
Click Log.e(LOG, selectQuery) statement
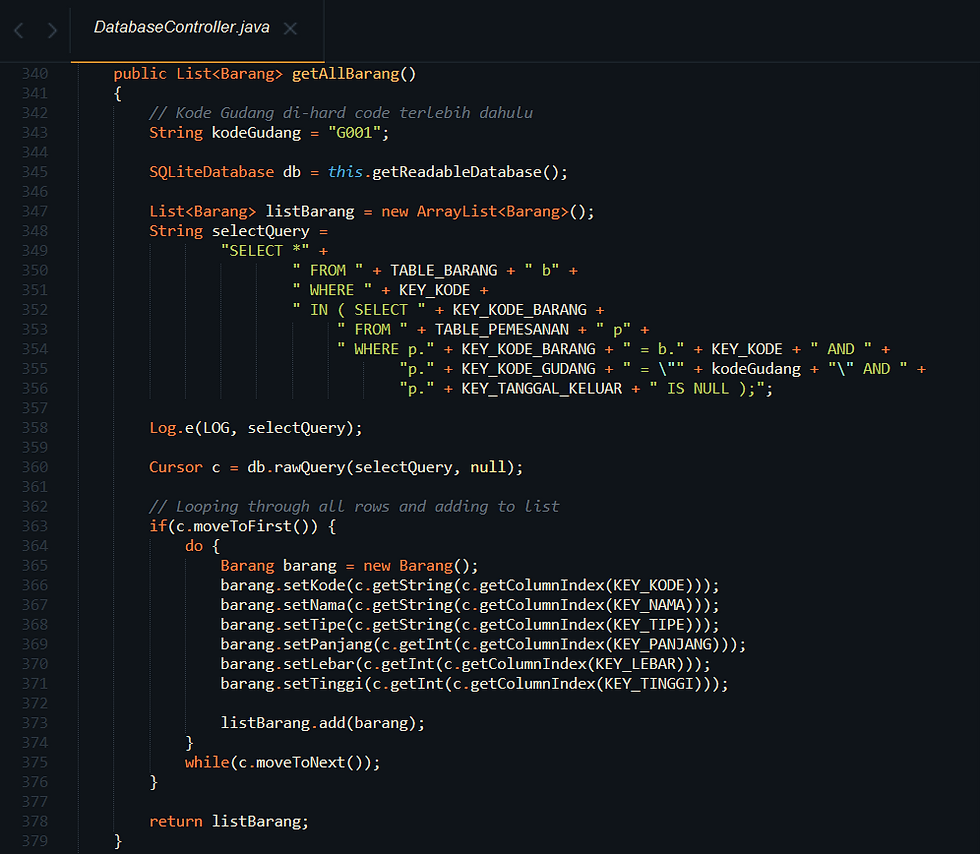tap(256, 428)
